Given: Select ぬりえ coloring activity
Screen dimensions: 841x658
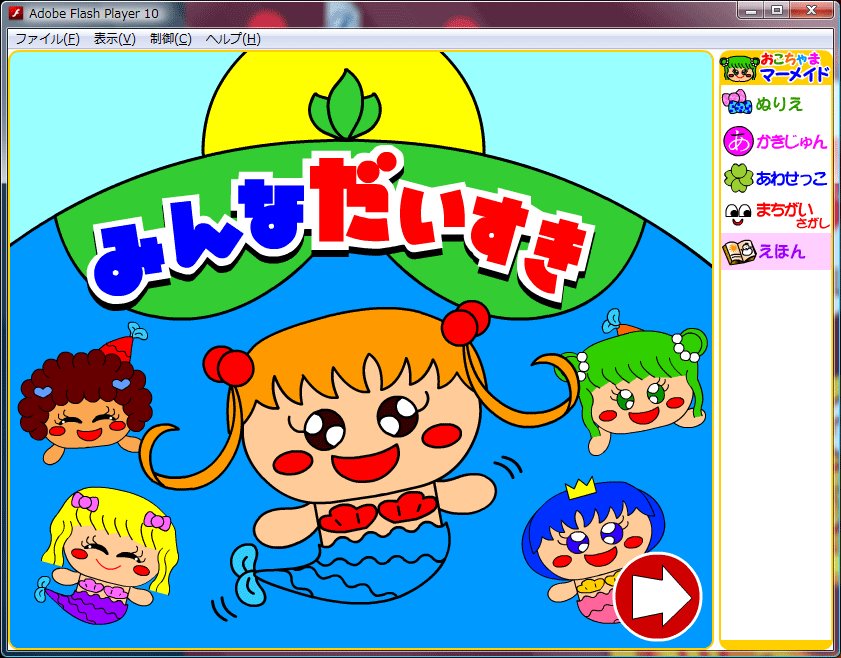Looking at the screenshot, I should click(x=776, y=103).
